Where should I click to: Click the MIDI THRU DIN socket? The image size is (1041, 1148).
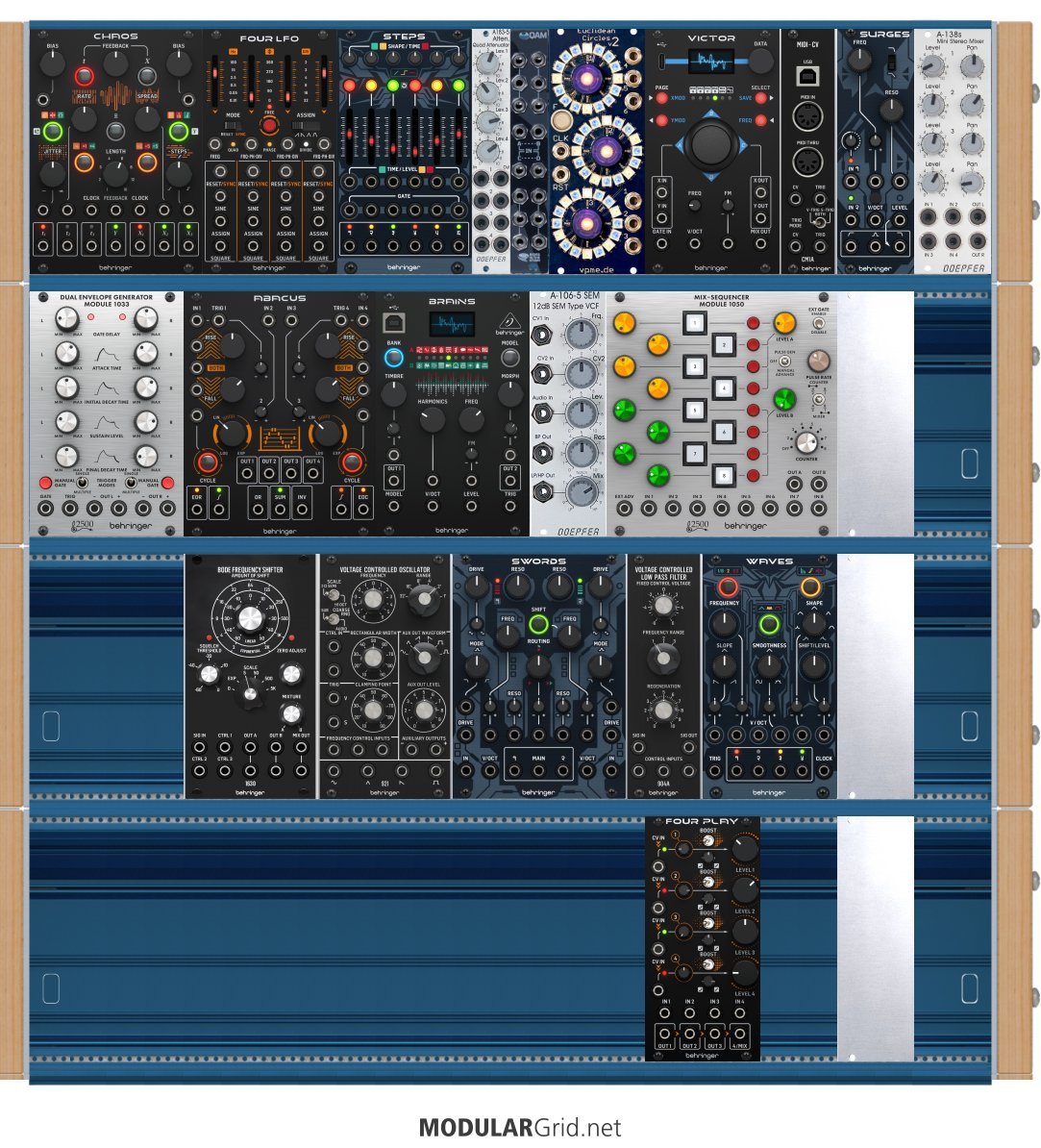[x=807, y=162]
